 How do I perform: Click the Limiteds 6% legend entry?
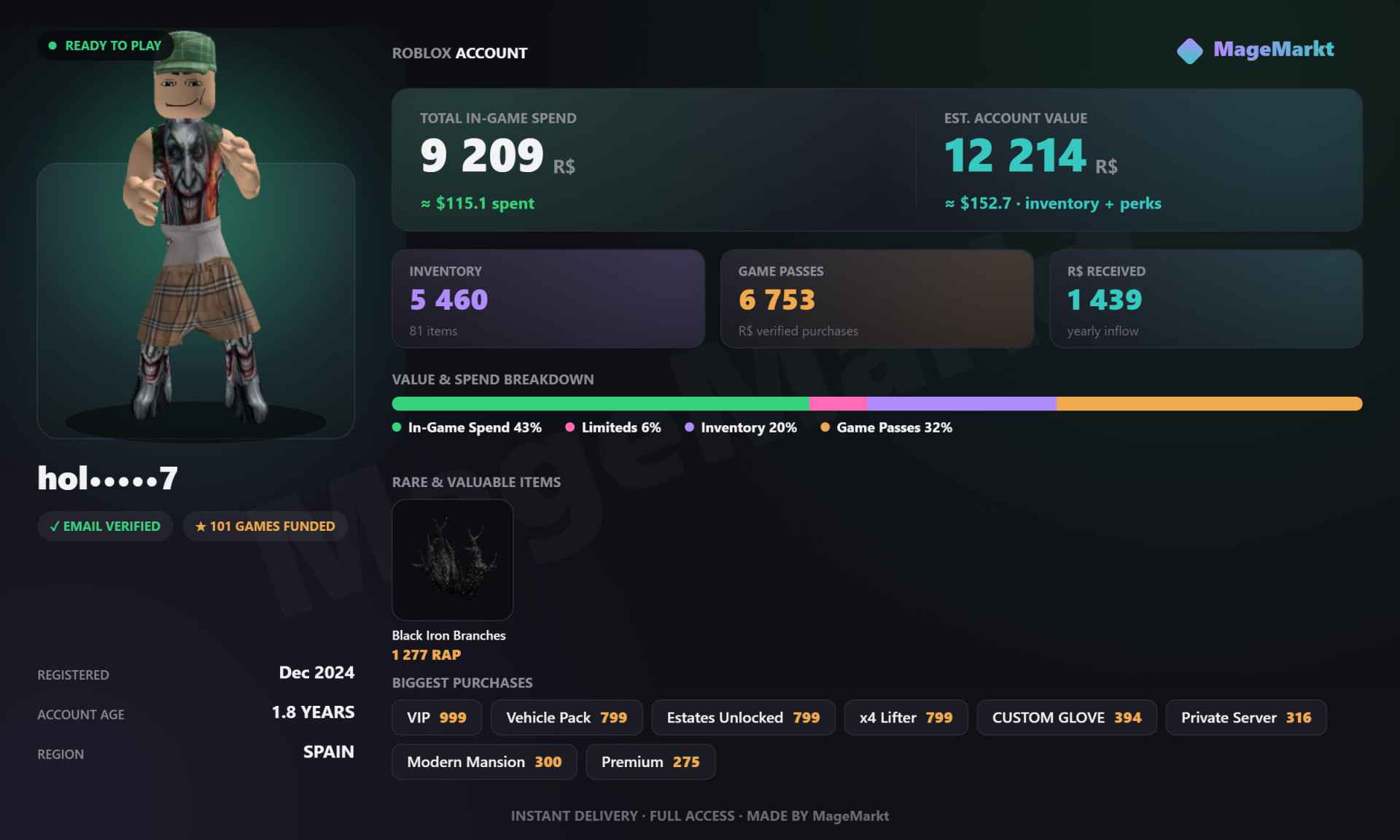[x=613, y=427]
